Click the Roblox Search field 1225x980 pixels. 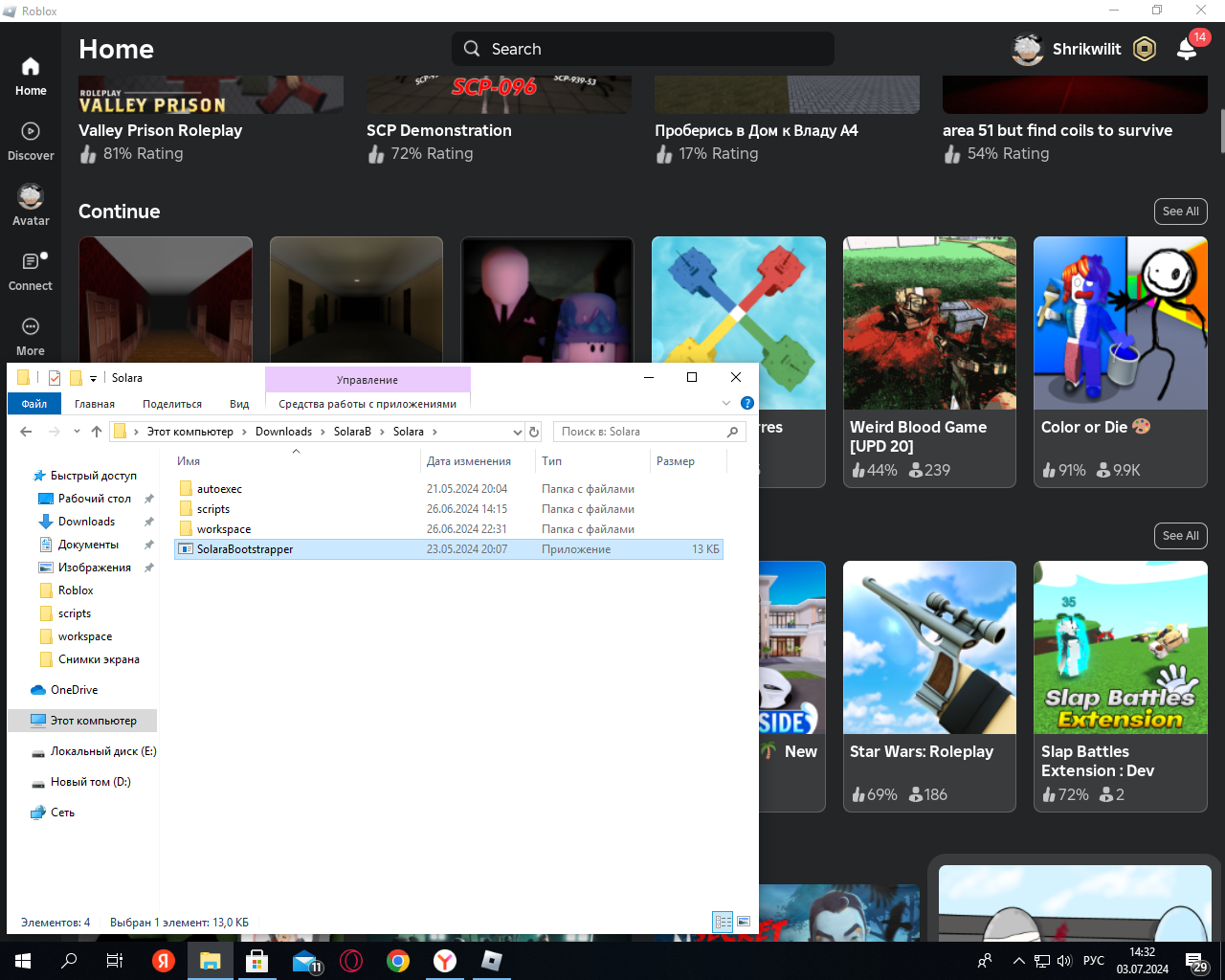(x=643, y=49)
